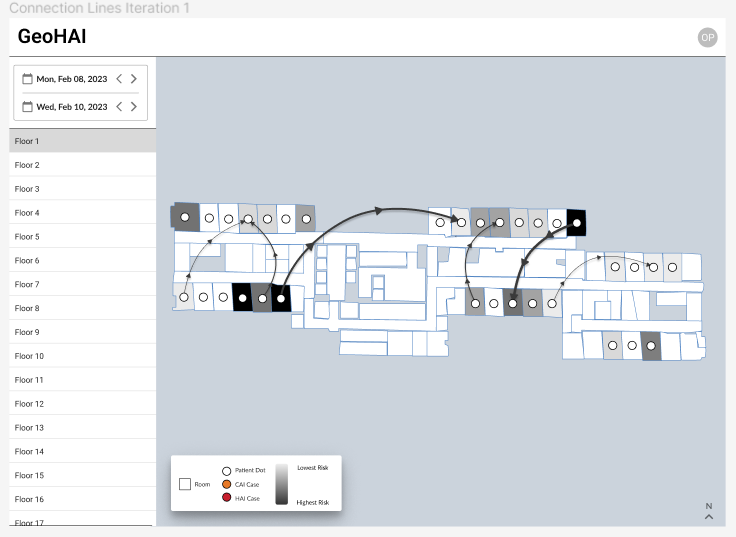736x537 pixels.
Task: Click the CAI Case orange dot in legend
Action: click(226, 484)
